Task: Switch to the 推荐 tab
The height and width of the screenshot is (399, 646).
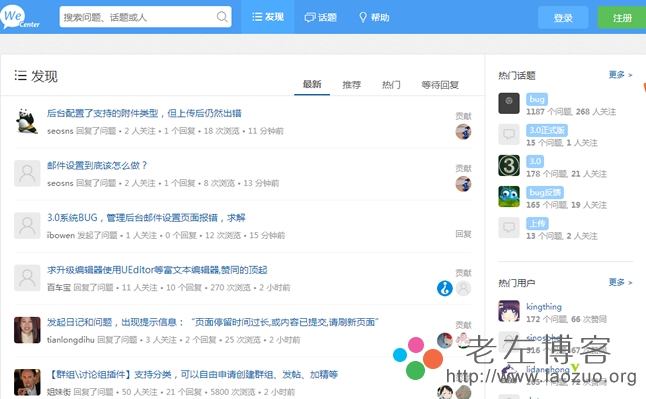Action: coord(351,85)
